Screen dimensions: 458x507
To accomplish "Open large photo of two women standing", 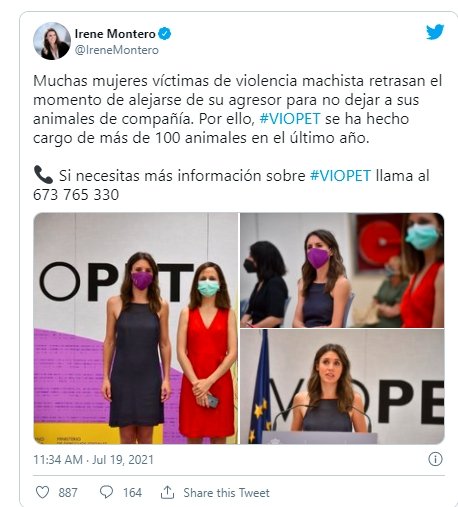I will pyautogui.click(x=136, y=328).
